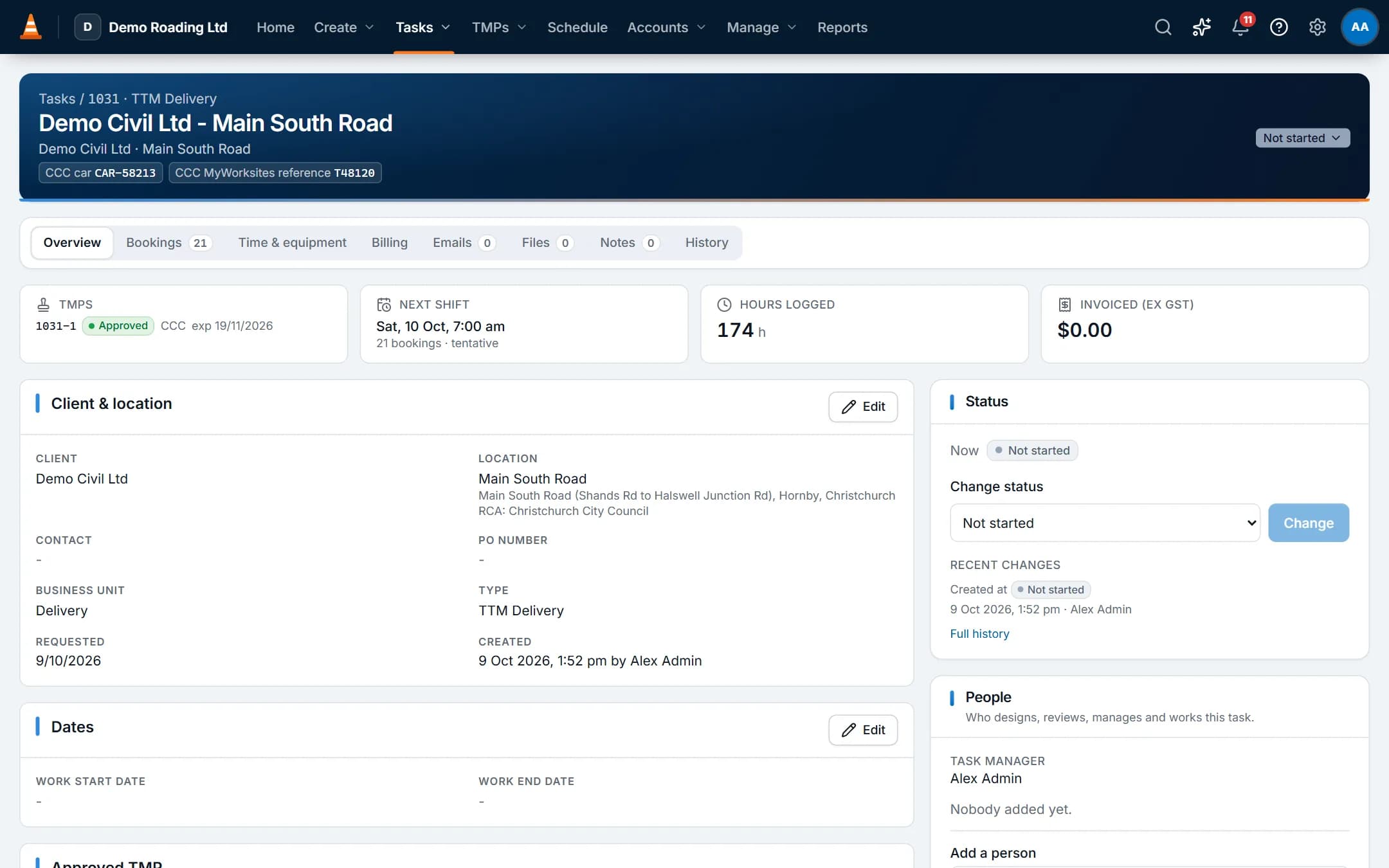This screenshot has height=868, width=1389.
Task: Click the blue Change status button
Action: [x=1308, y=523]
